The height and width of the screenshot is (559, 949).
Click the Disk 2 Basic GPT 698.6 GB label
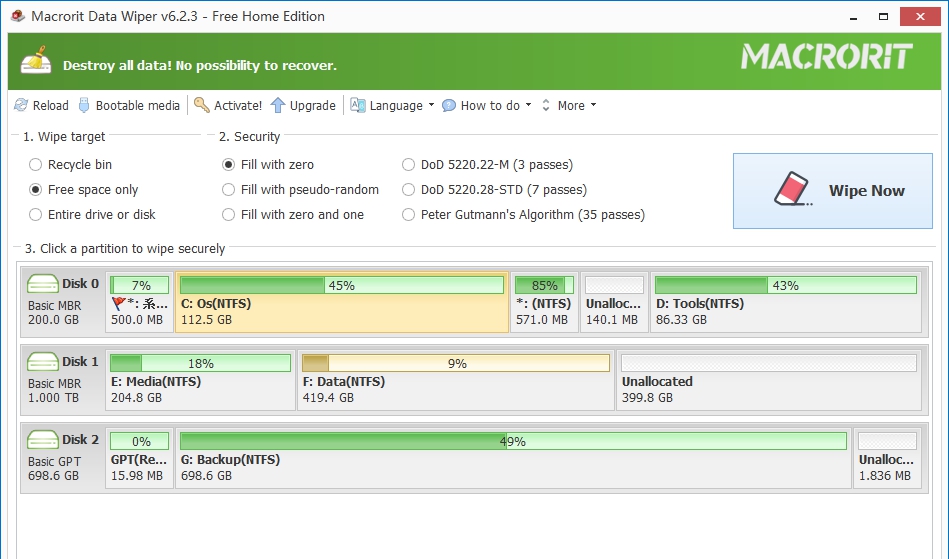tap(63, 459)
